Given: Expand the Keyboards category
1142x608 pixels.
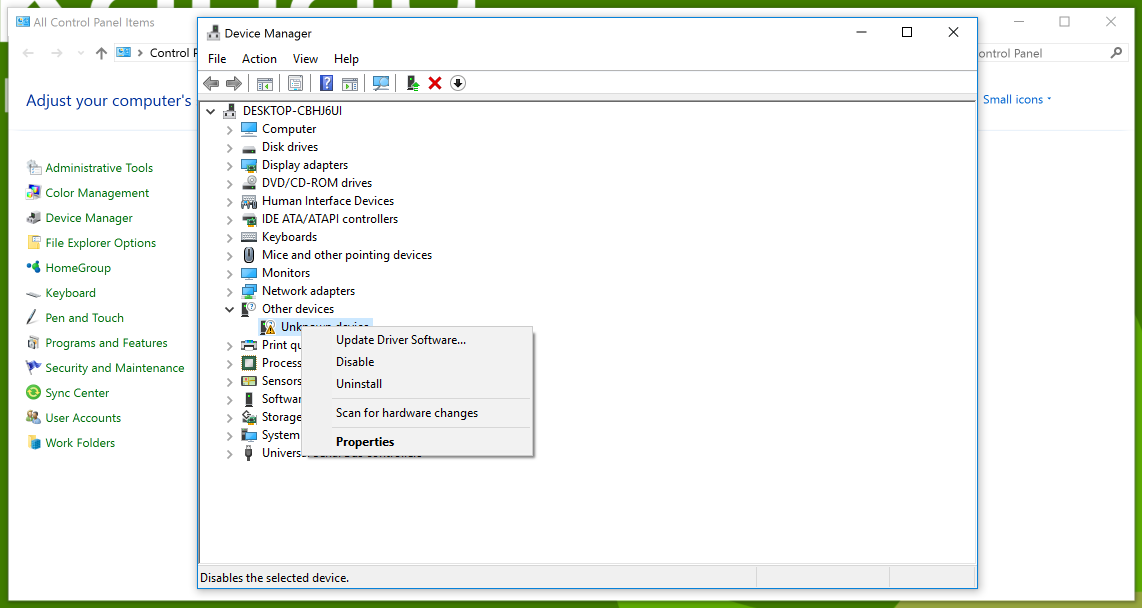Looking at the screenshot, I should 229,237.
